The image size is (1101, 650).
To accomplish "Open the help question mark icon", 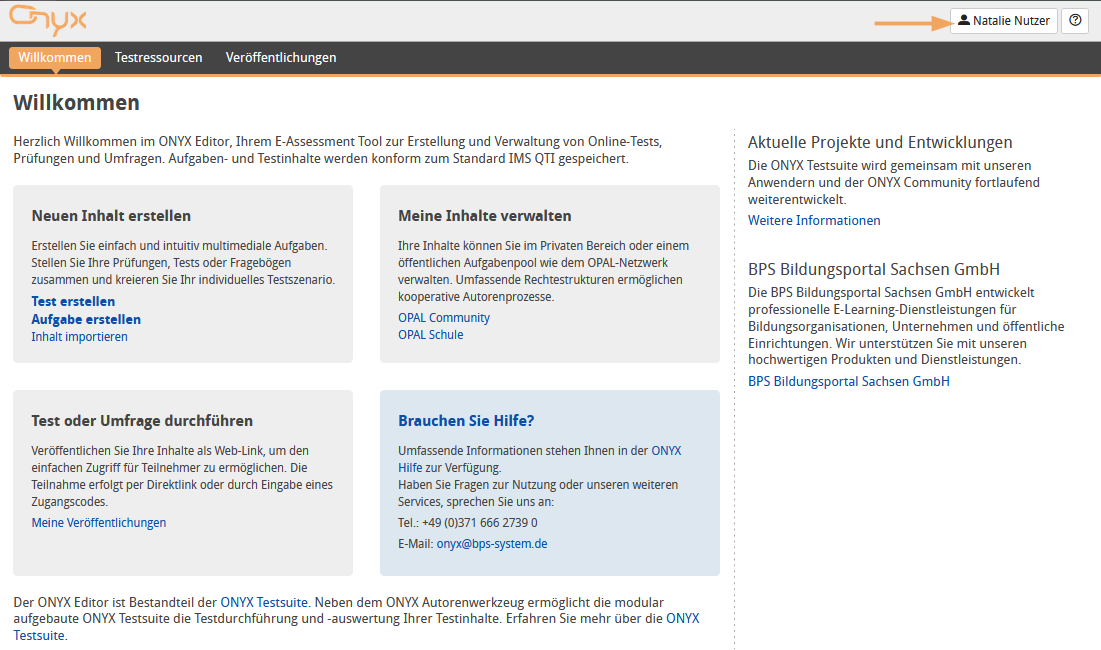I will click(1074, 21).
